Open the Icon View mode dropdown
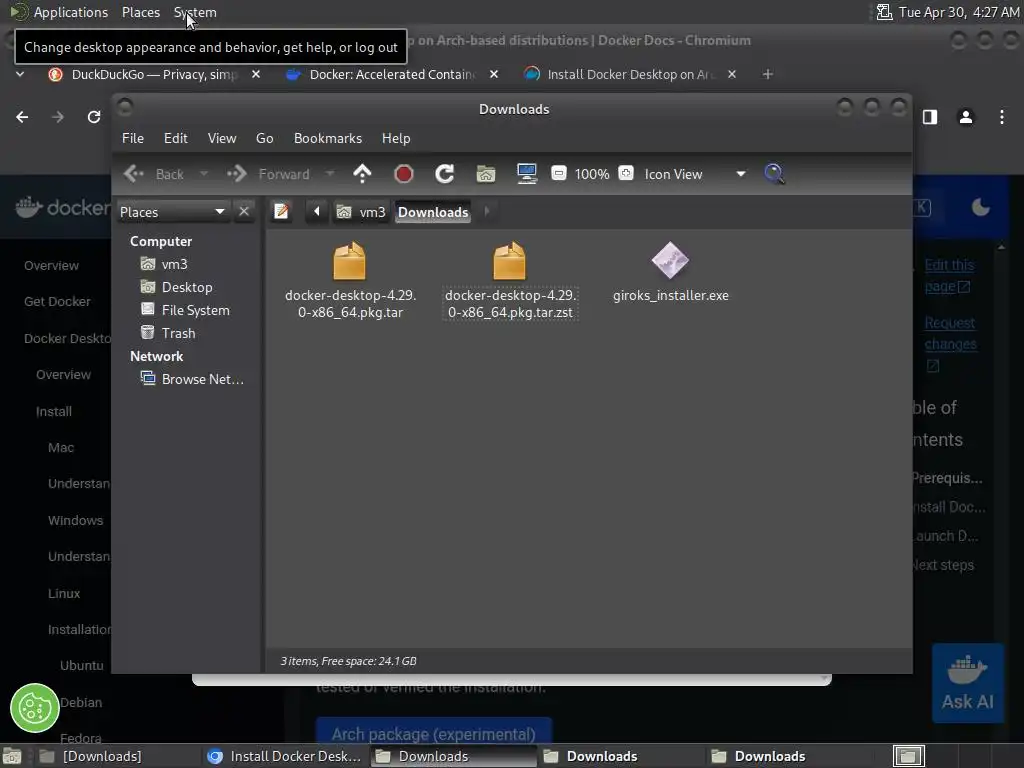The image size is (1024, 768). click(695, 174)
